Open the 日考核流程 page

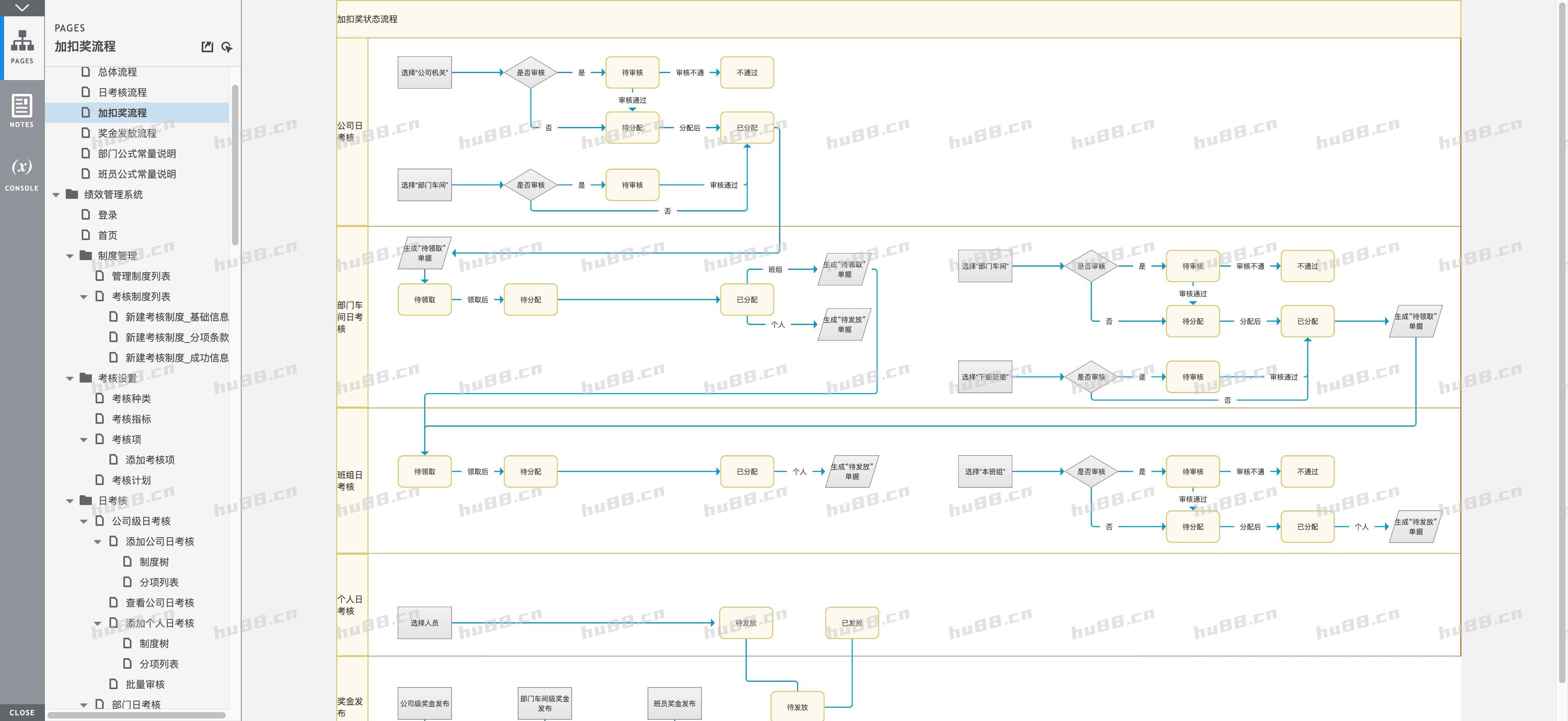point(122,93)
